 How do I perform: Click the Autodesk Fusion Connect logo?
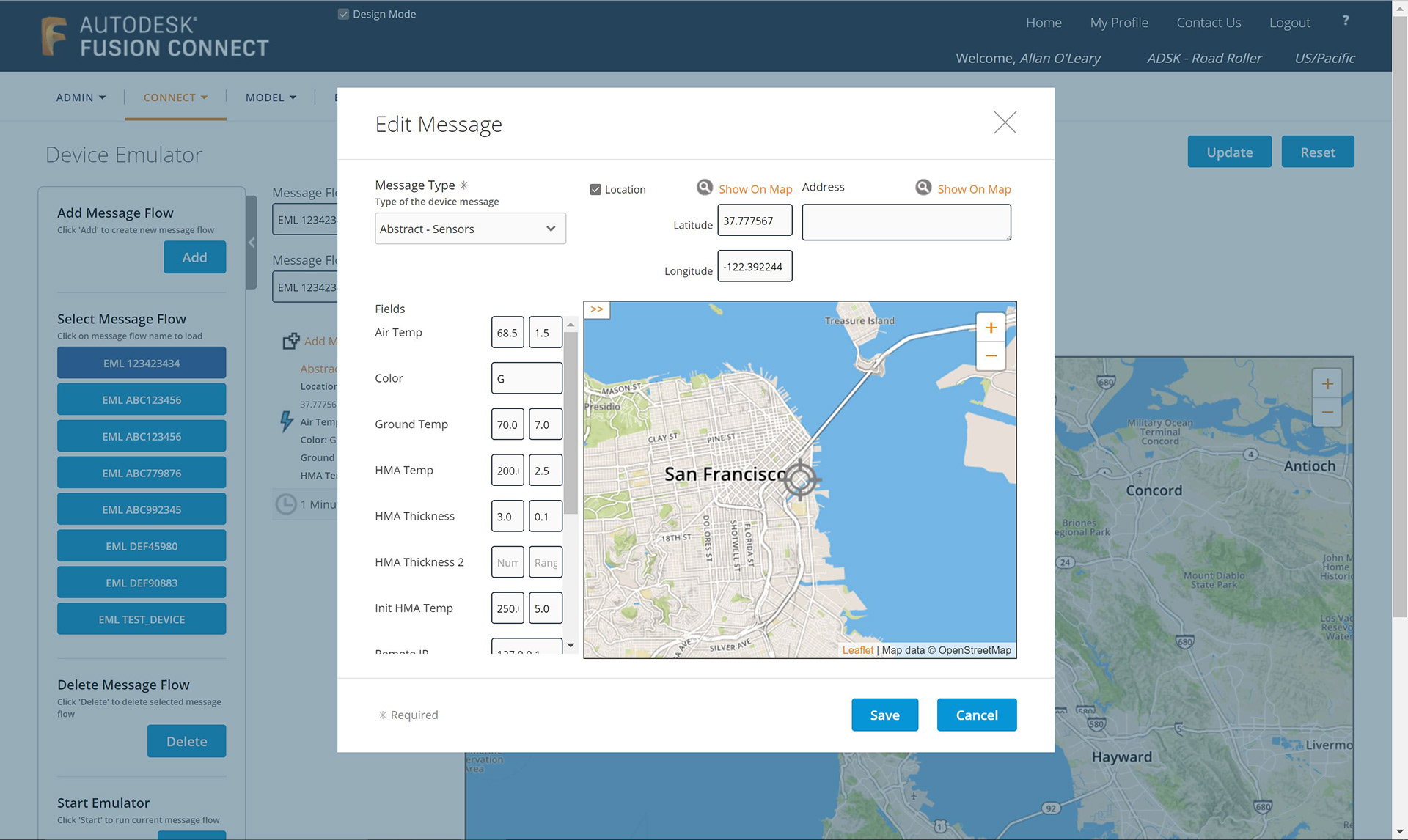(155, 36)
